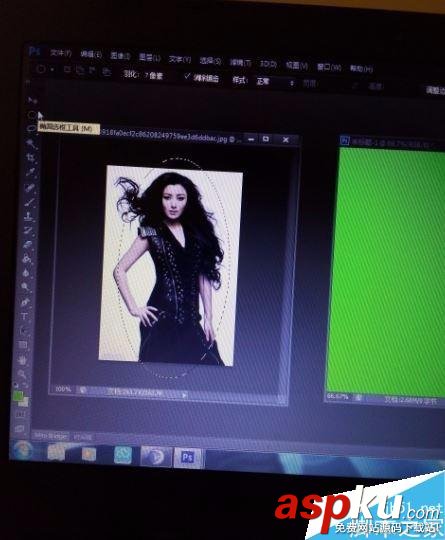445x540 pixels.
Task: Switch to the Mini Bridge tab
Action: click(x=51, y=436)
